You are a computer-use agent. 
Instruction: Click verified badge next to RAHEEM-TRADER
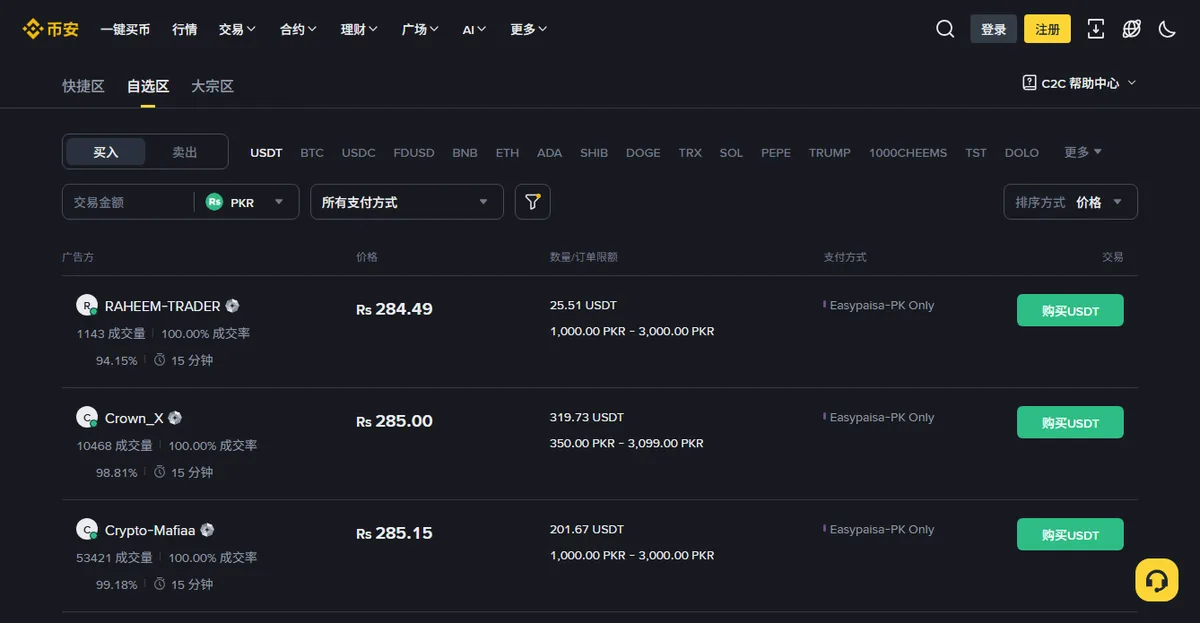pos(232,306)
